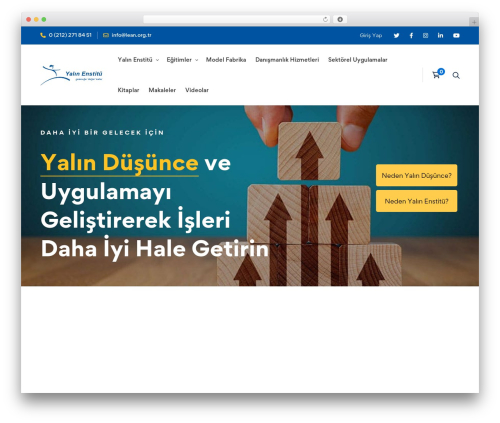Click the info@lean.org.tr email link
This screenshot has width=500, height=423.
131,35
